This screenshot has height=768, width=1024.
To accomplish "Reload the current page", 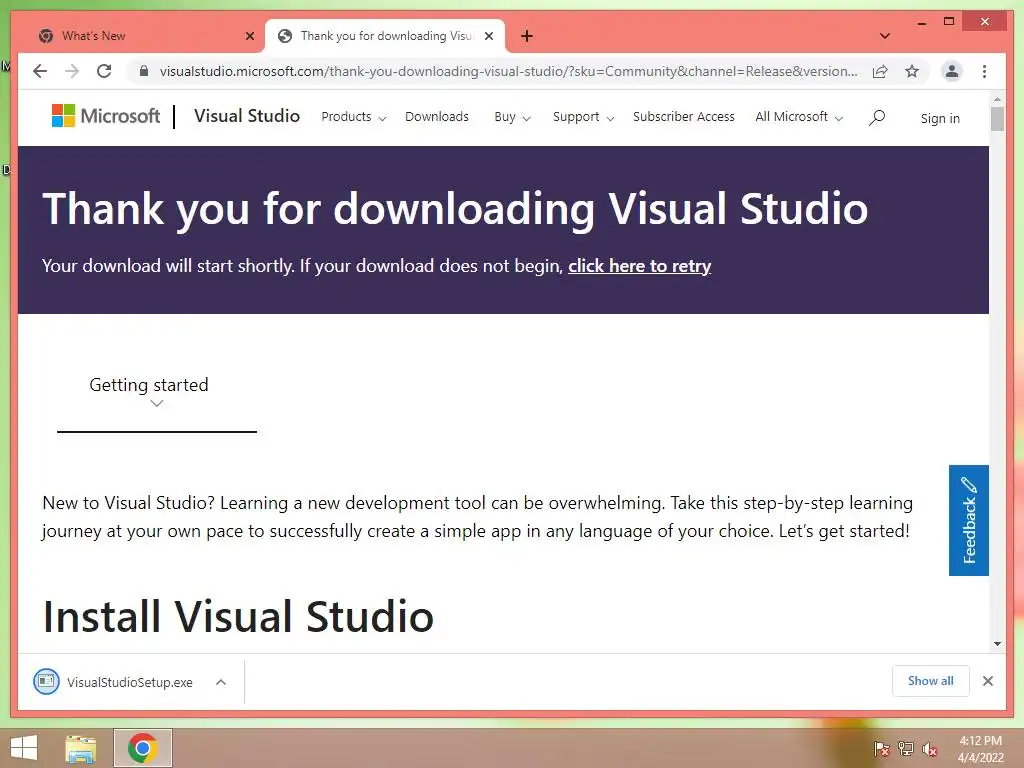I will pos(104,71).
